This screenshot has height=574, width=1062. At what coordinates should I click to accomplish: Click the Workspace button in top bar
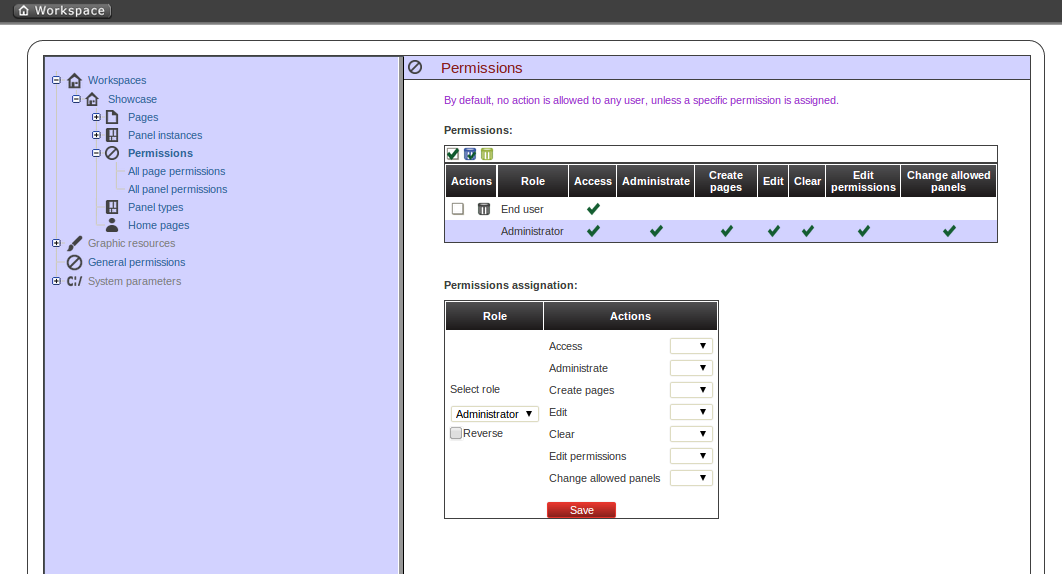[62, 10]
